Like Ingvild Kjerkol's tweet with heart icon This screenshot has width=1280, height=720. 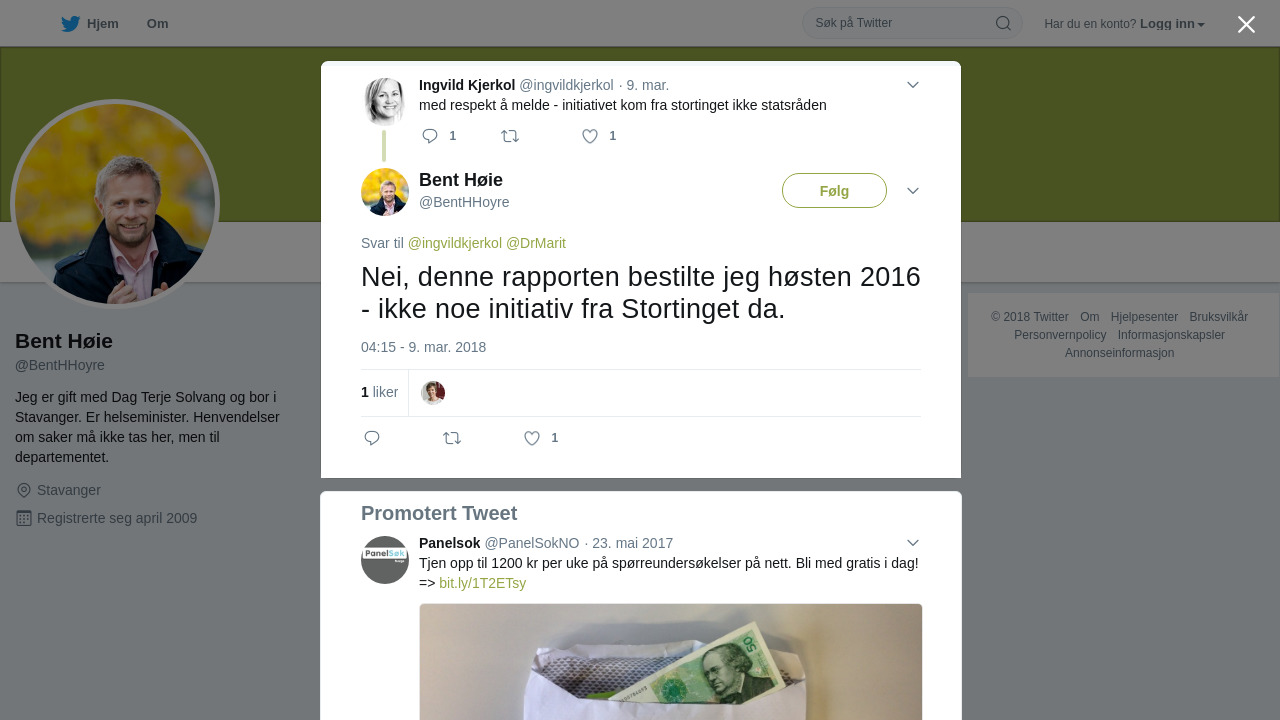click(x=590, y=136)
